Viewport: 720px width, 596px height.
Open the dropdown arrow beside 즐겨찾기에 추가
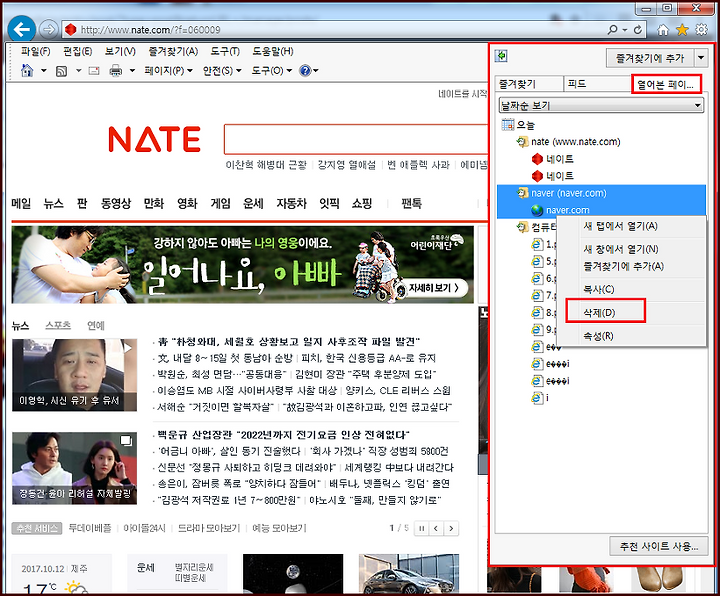tap(701, 58)
